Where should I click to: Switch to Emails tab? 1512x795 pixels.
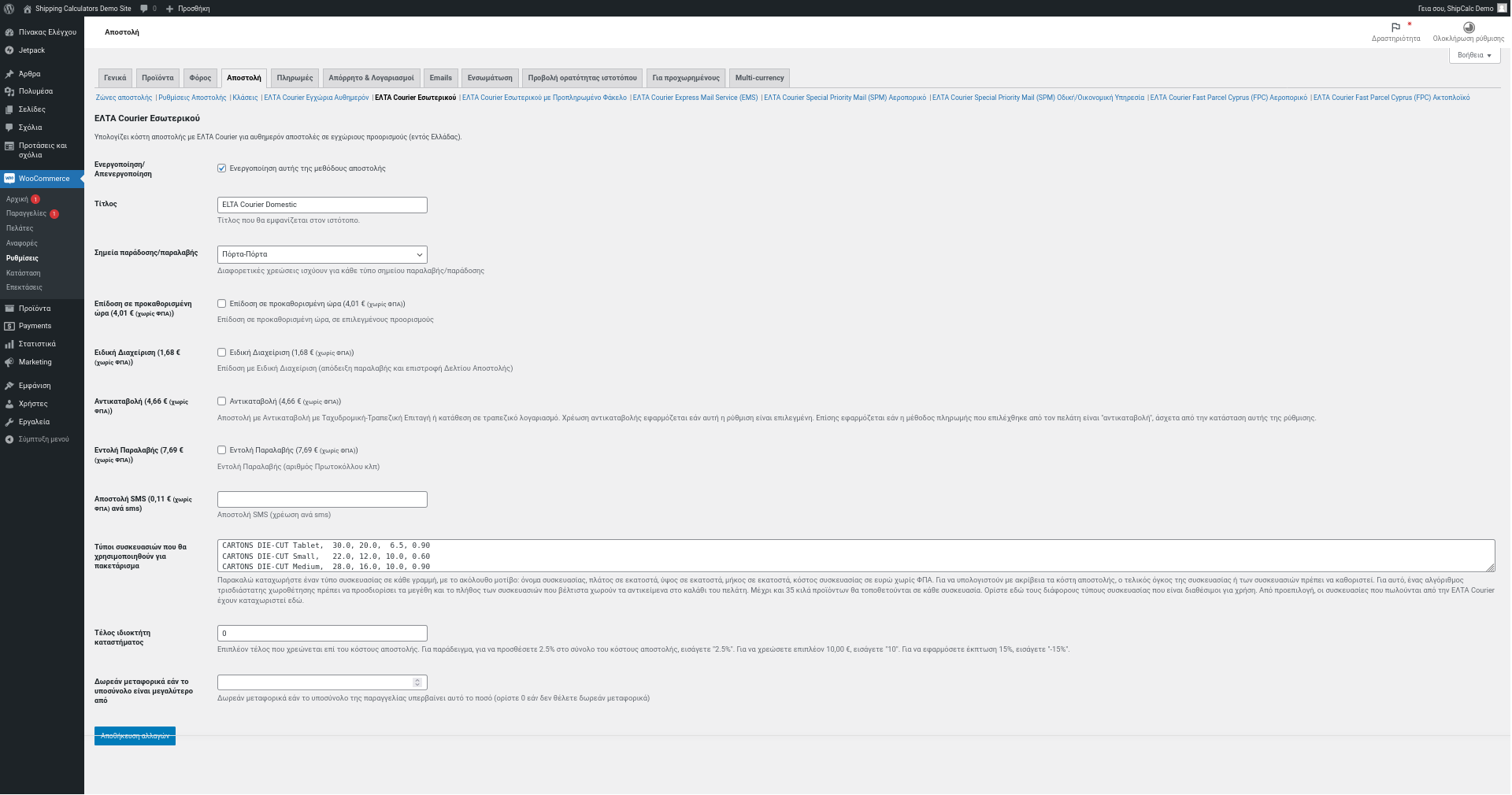coord(441,78)
